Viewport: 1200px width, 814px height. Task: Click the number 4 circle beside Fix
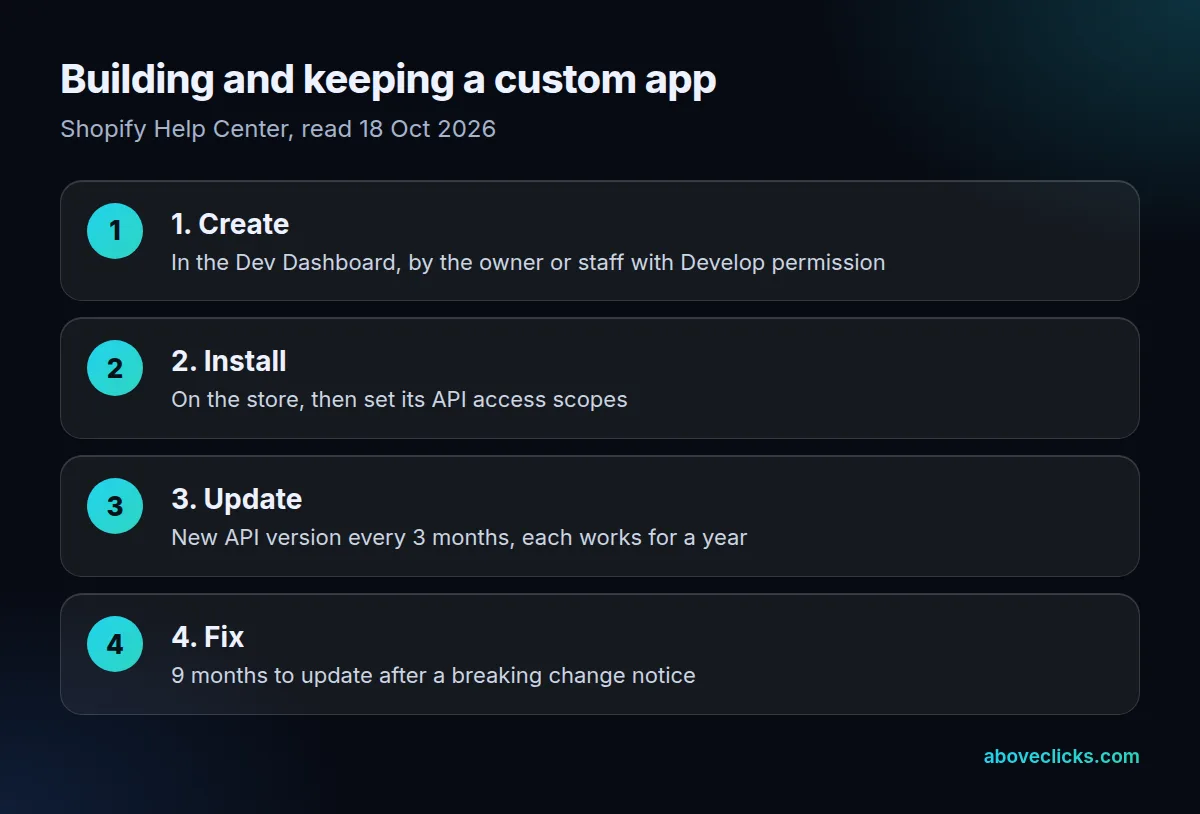(x=115, y=644)
